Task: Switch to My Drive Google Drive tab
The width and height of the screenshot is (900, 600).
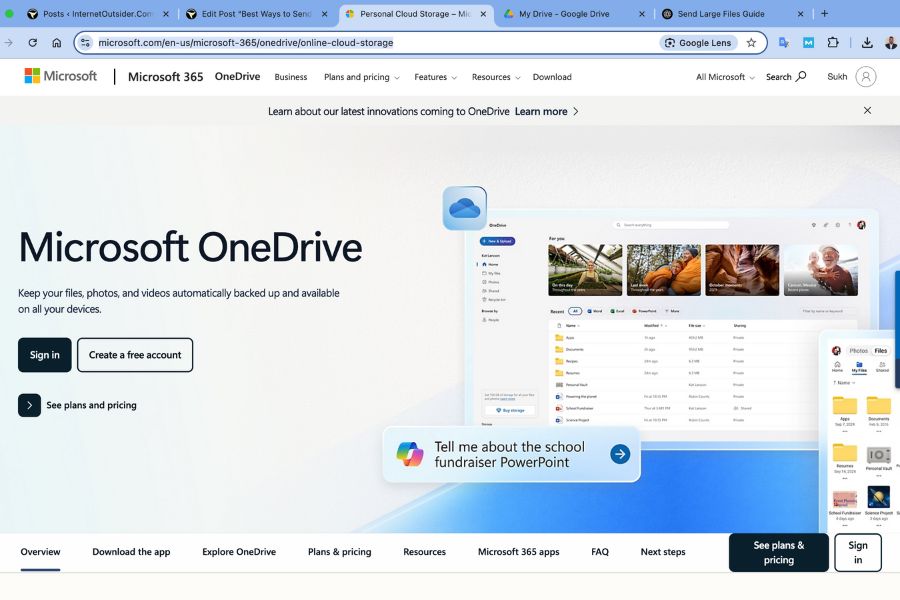Action: coord(565,14)
